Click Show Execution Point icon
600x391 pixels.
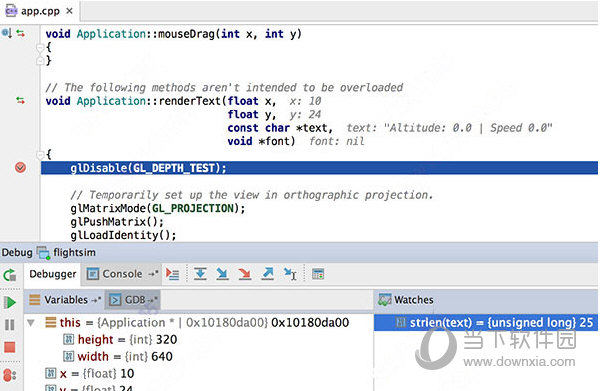click(x=173, y=274)
